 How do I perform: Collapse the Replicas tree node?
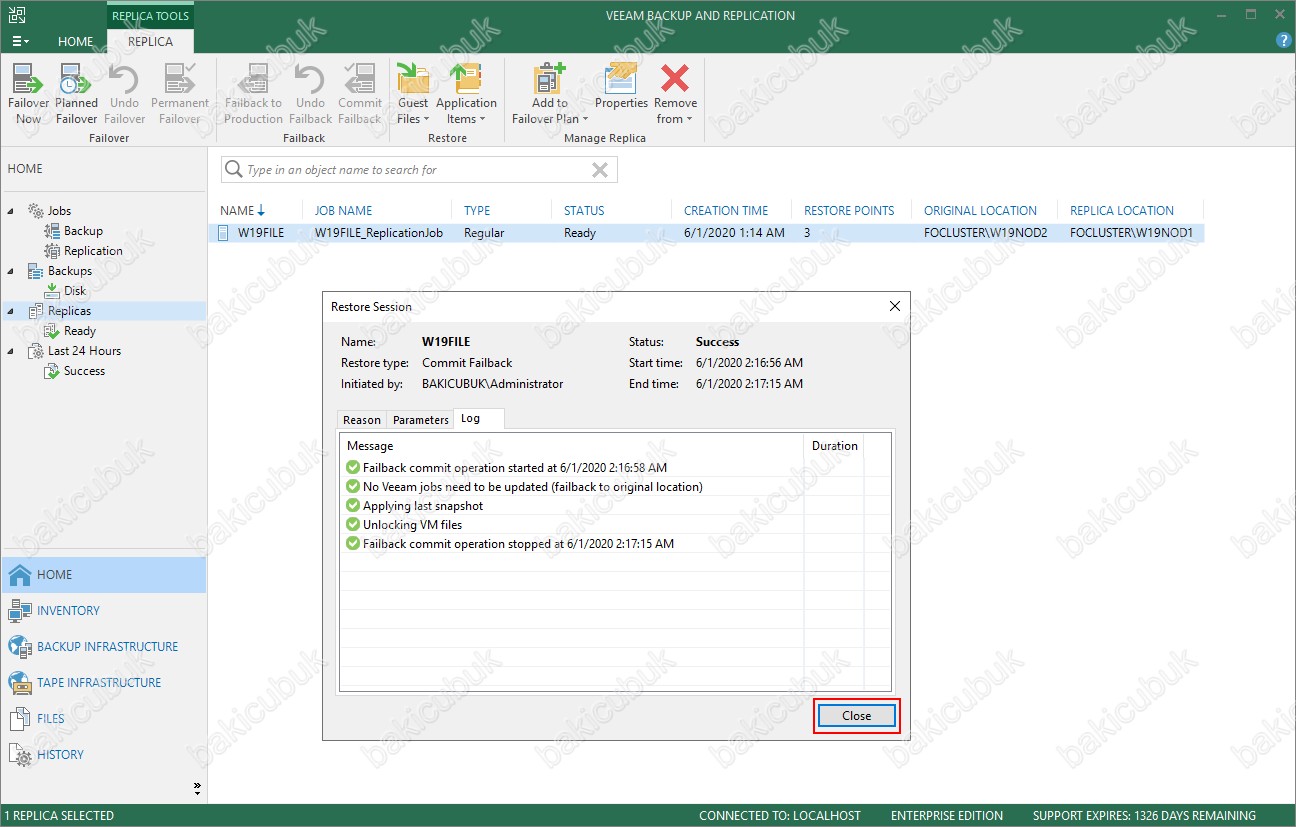(11, 311)
